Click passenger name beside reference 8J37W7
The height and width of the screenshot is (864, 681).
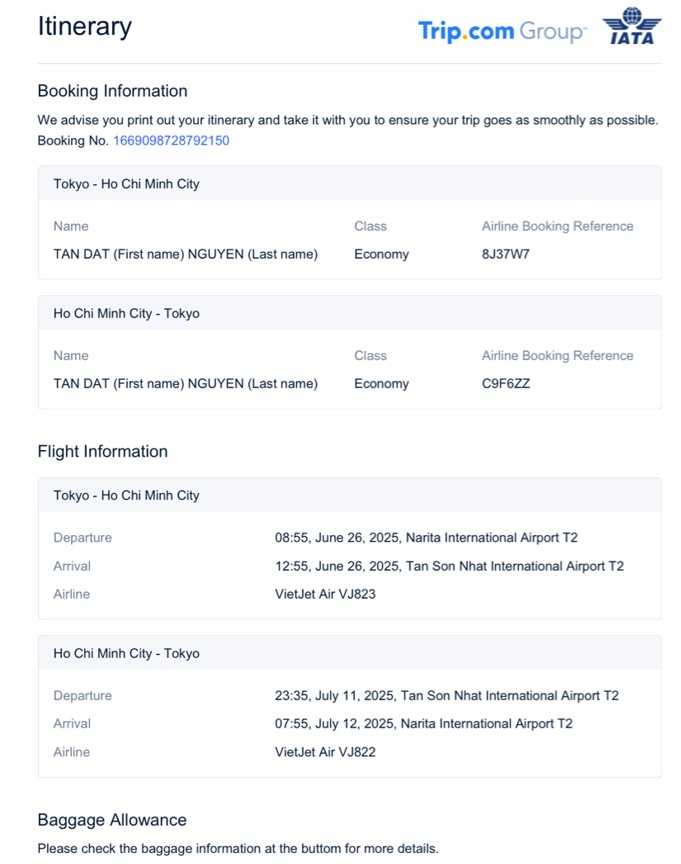185,254
